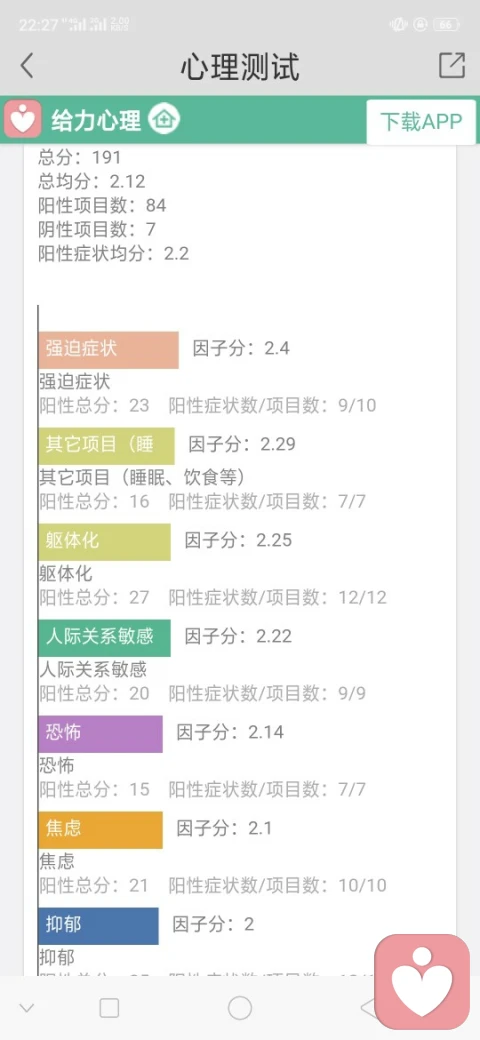Open the green home icon beside 给力心理
This screenshot has width=480, height=1040.
pos(164,120)
